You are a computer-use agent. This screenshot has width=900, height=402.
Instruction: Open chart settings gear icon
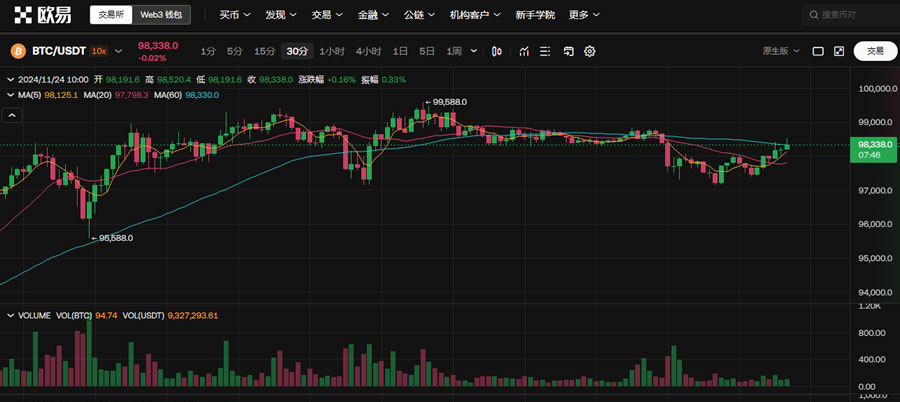(590, 51)
